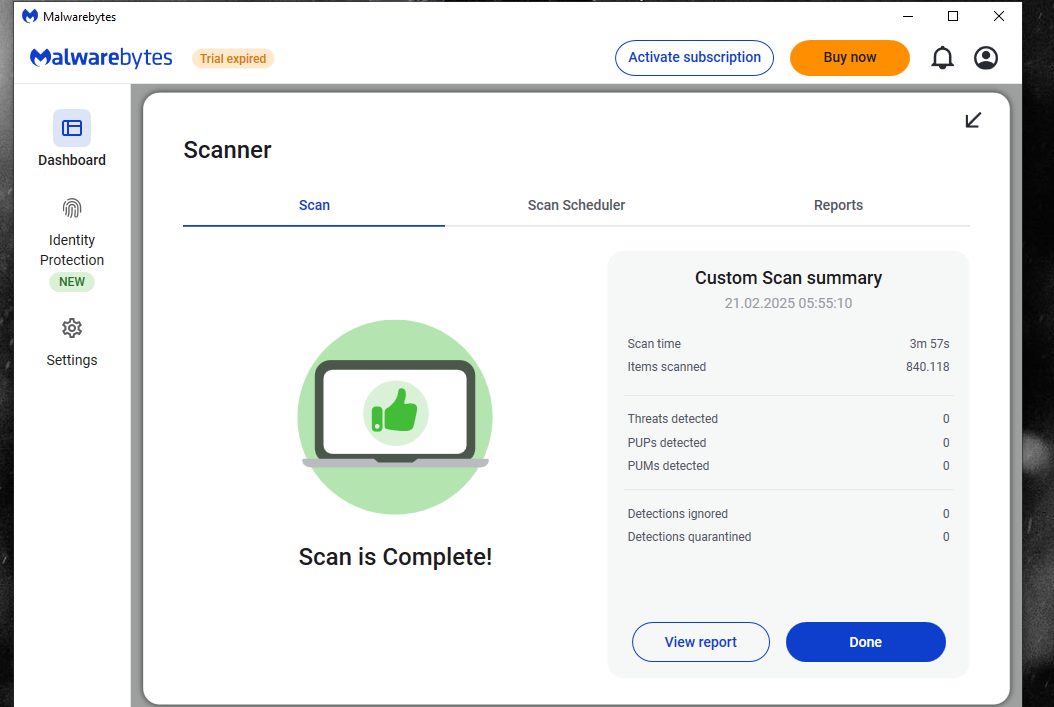Minimize the Malwarebytes window
1054x707 pixels.
(908, 16)
